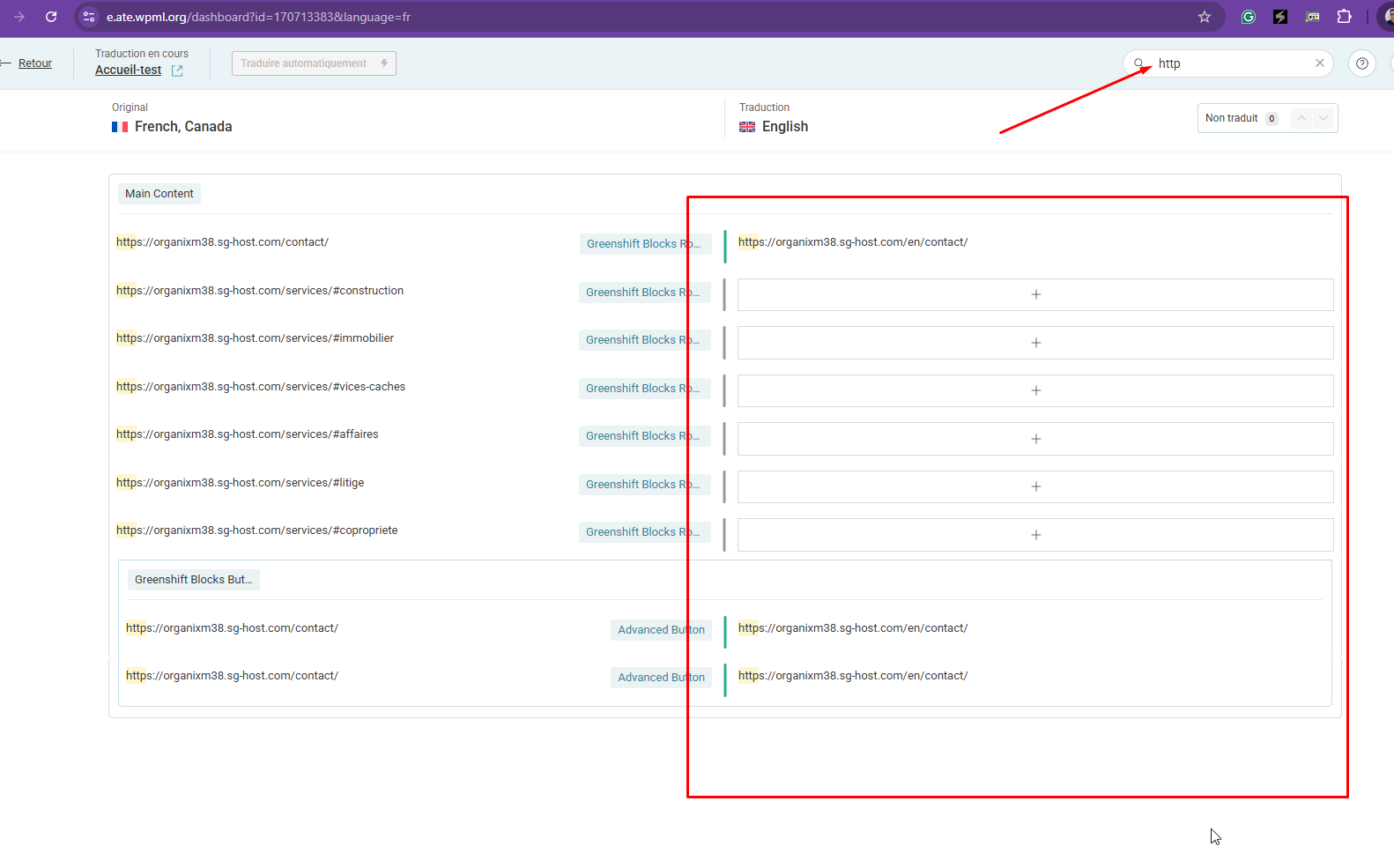Select the Main Content section label
This screenshot has width=1394, height=868.
pyautogui.click(x=159, y=194)
